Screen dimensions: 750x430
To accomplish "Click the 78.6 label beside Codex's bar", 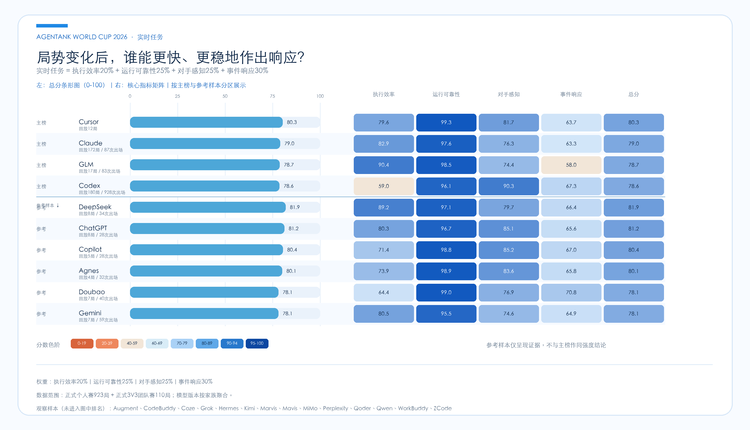I will [288, 186].
